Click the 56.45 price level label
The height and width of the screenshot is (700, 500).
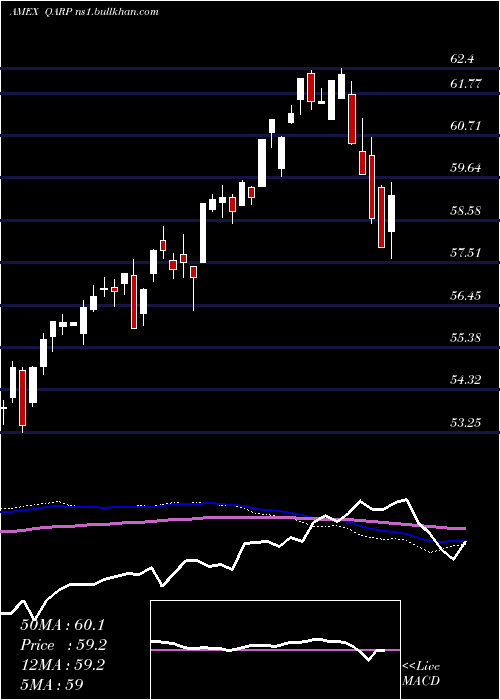tap(466, 296)
